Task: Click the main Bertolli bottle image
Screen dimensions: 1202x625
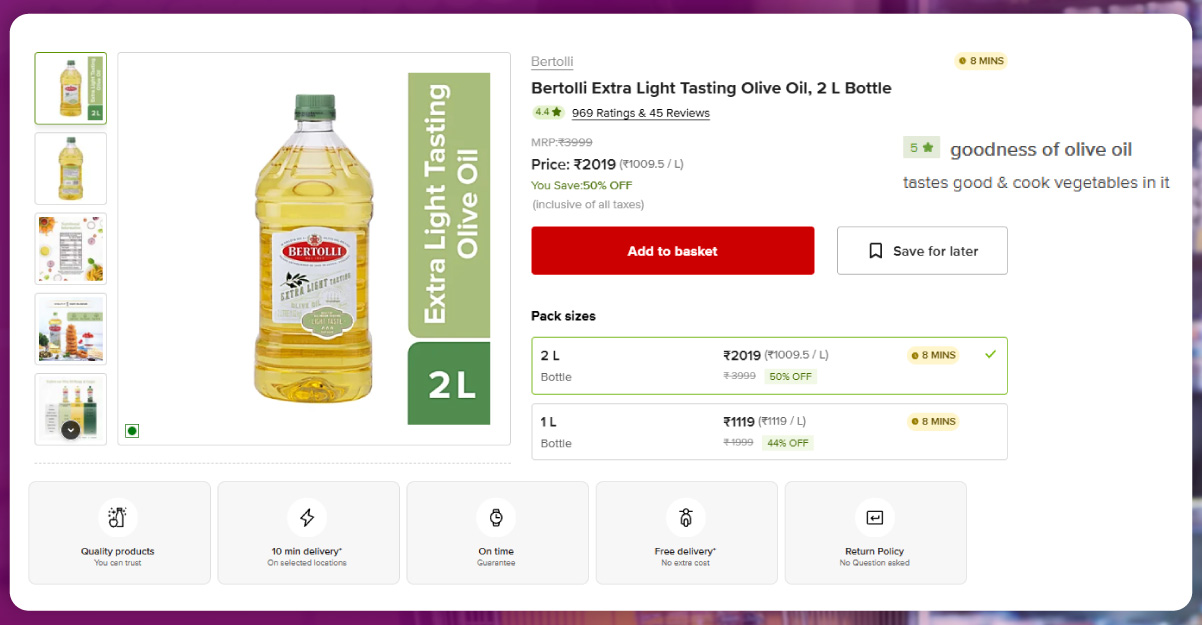Action: pos(315,248)
